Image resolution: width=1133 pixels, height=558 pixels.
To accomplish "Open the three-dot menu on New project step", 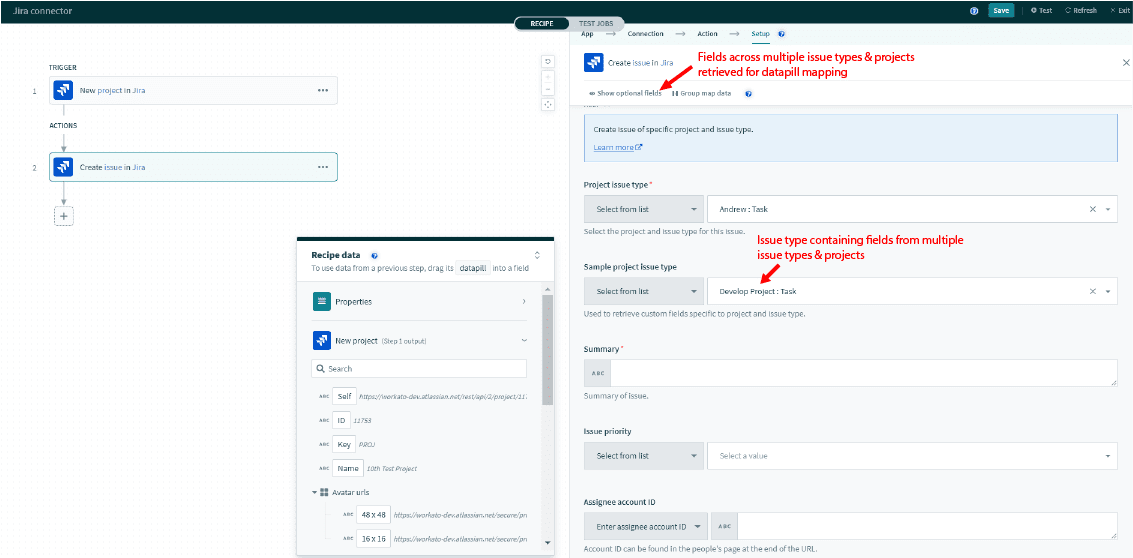I will (322, 90).
